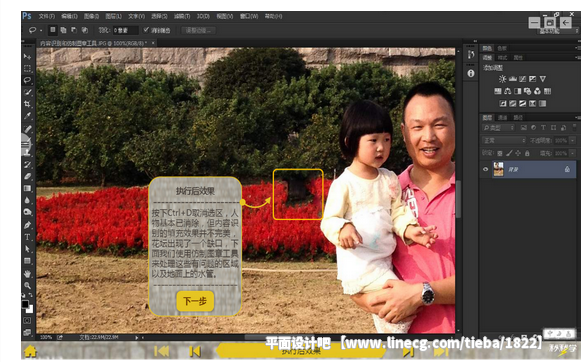Select the Eyedropper tool

(27, 116)
